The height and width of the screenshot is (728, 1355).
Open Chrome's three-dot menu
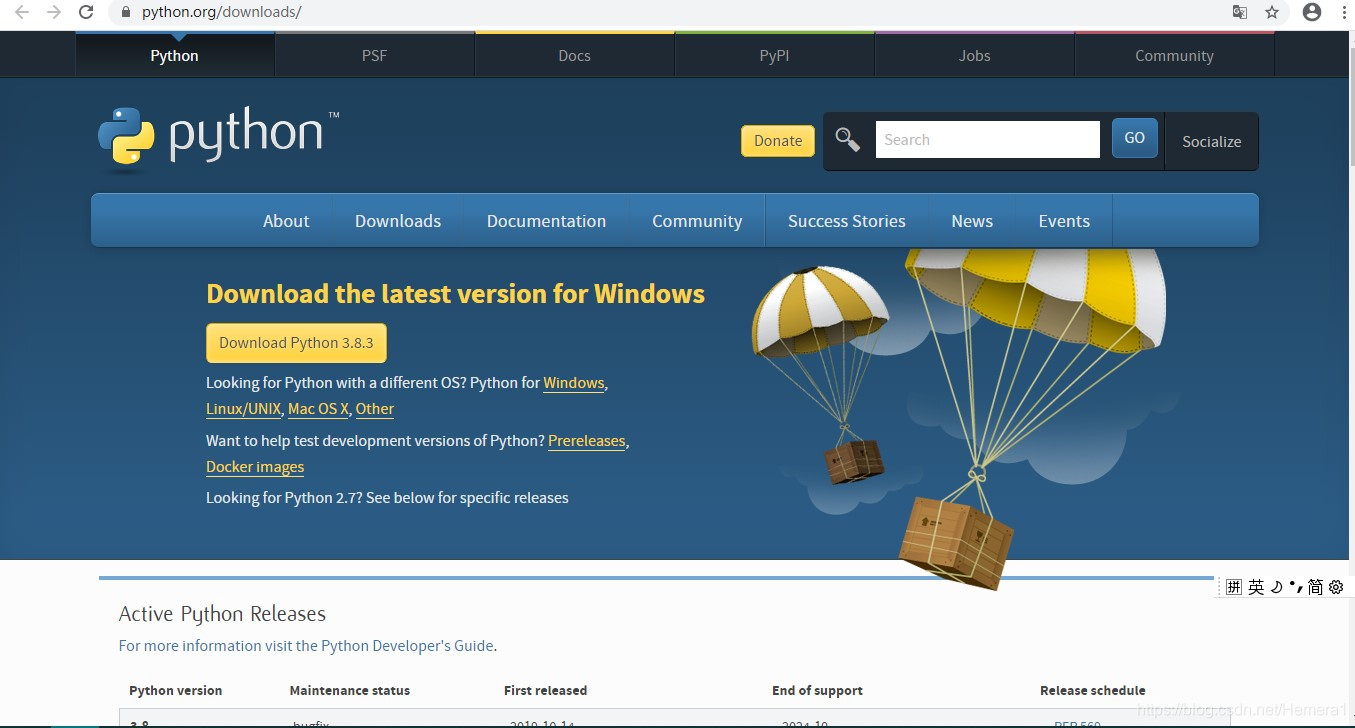(1345, 12)
